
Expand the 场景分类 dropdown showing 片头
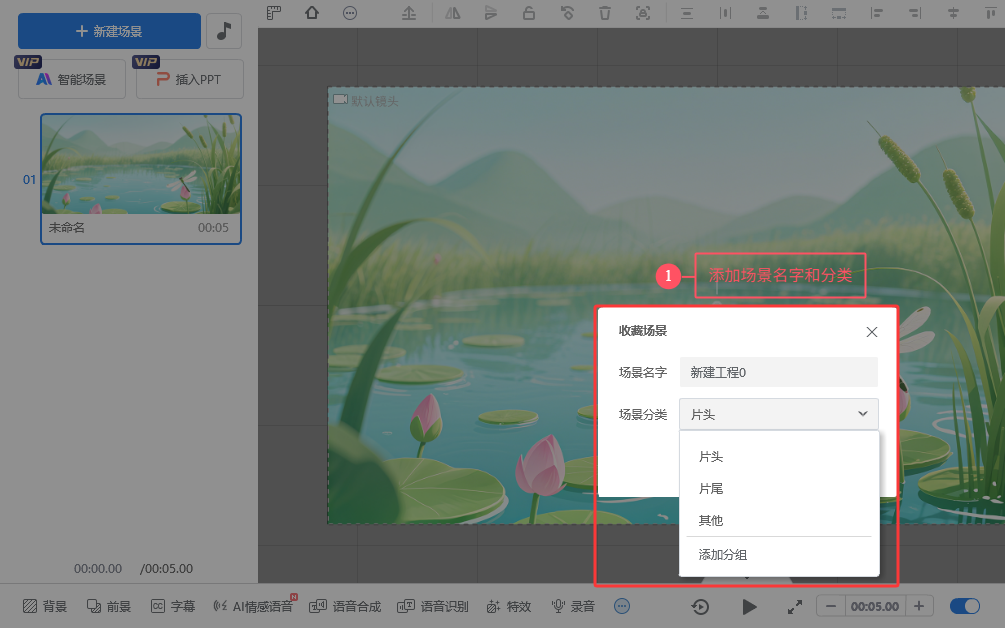[778, 414]
